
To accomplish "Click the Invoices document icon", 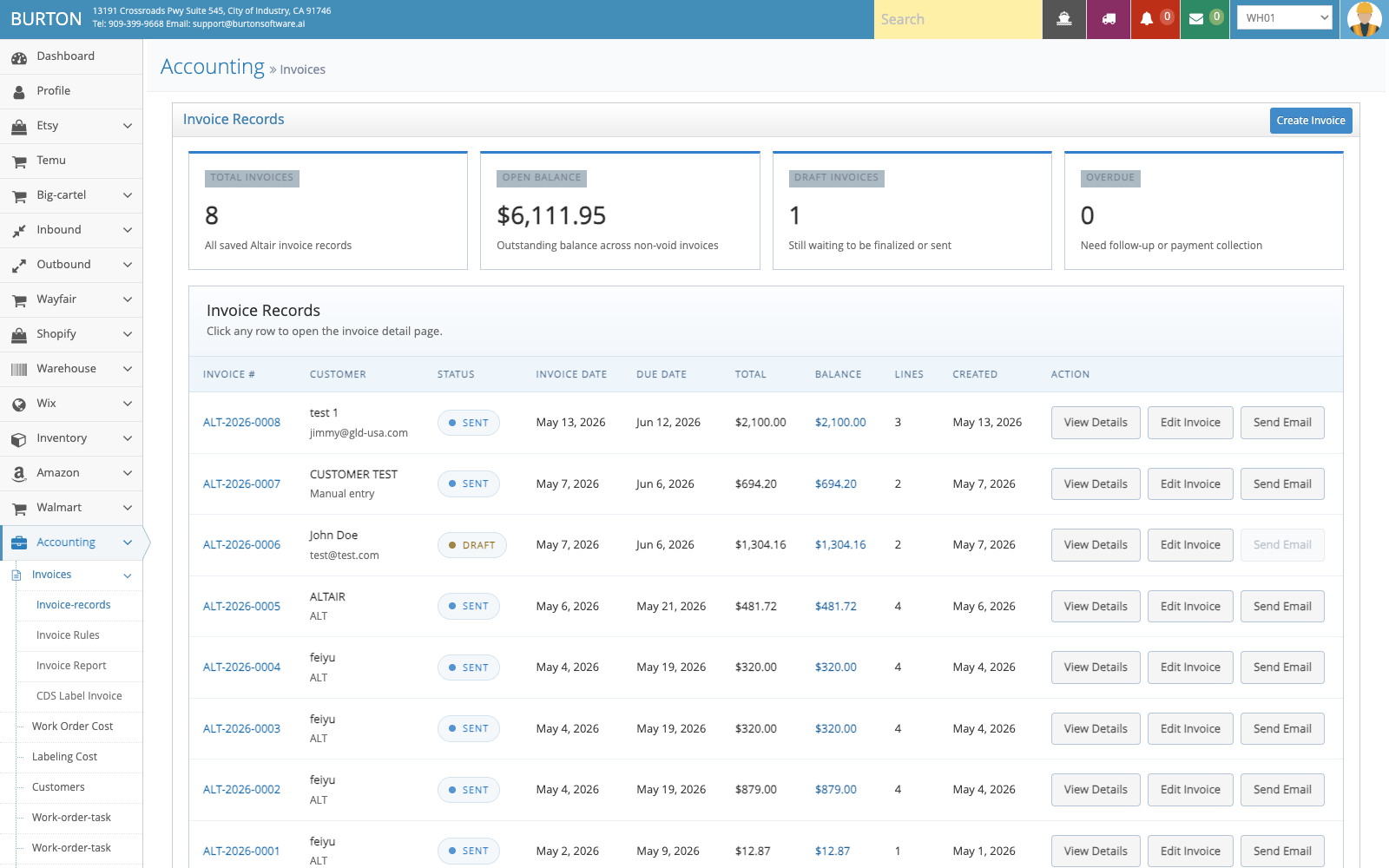I will [x=16, y=575].
